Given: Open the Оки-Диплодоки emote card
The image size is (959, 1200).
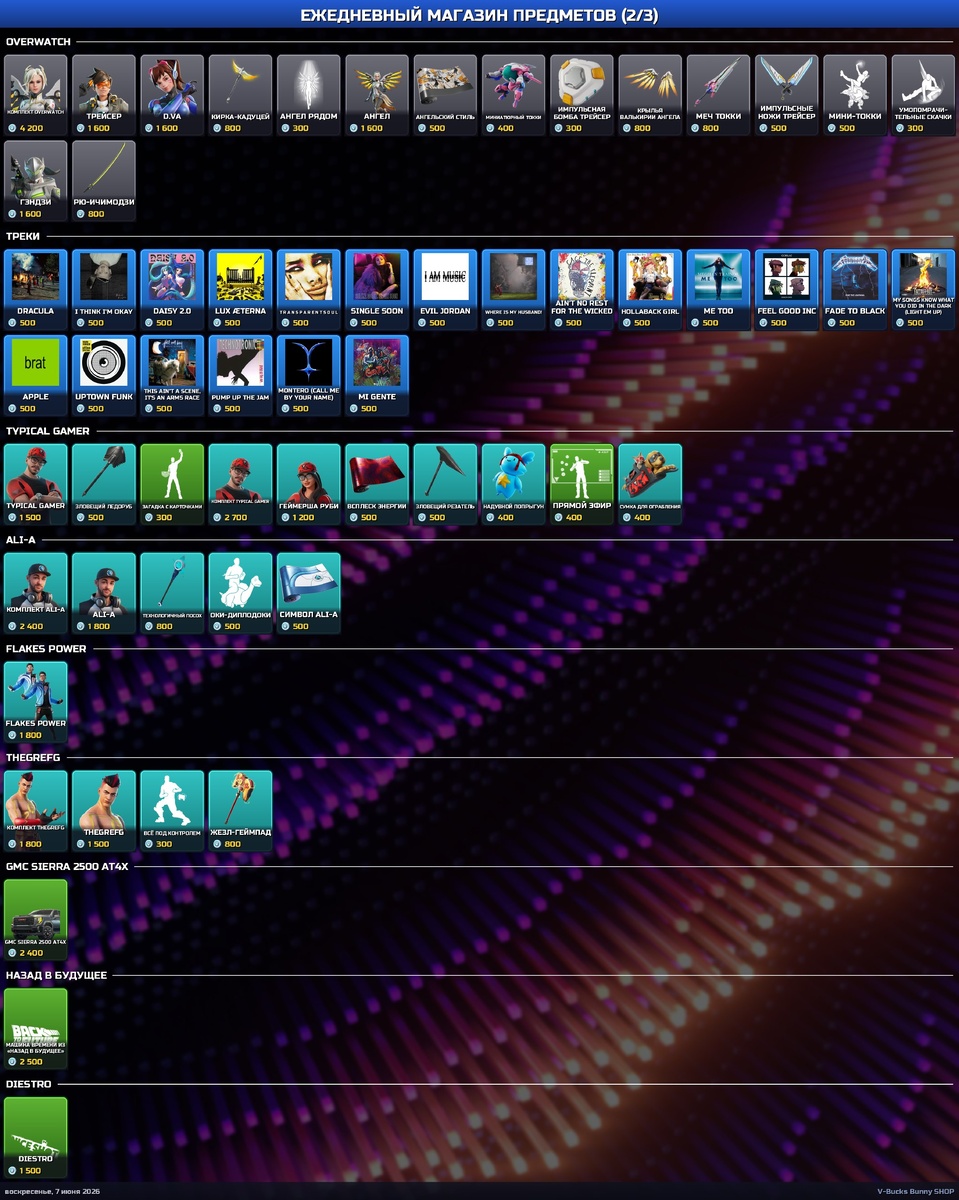Looking at the screenshot, I should tap(240, 594).
